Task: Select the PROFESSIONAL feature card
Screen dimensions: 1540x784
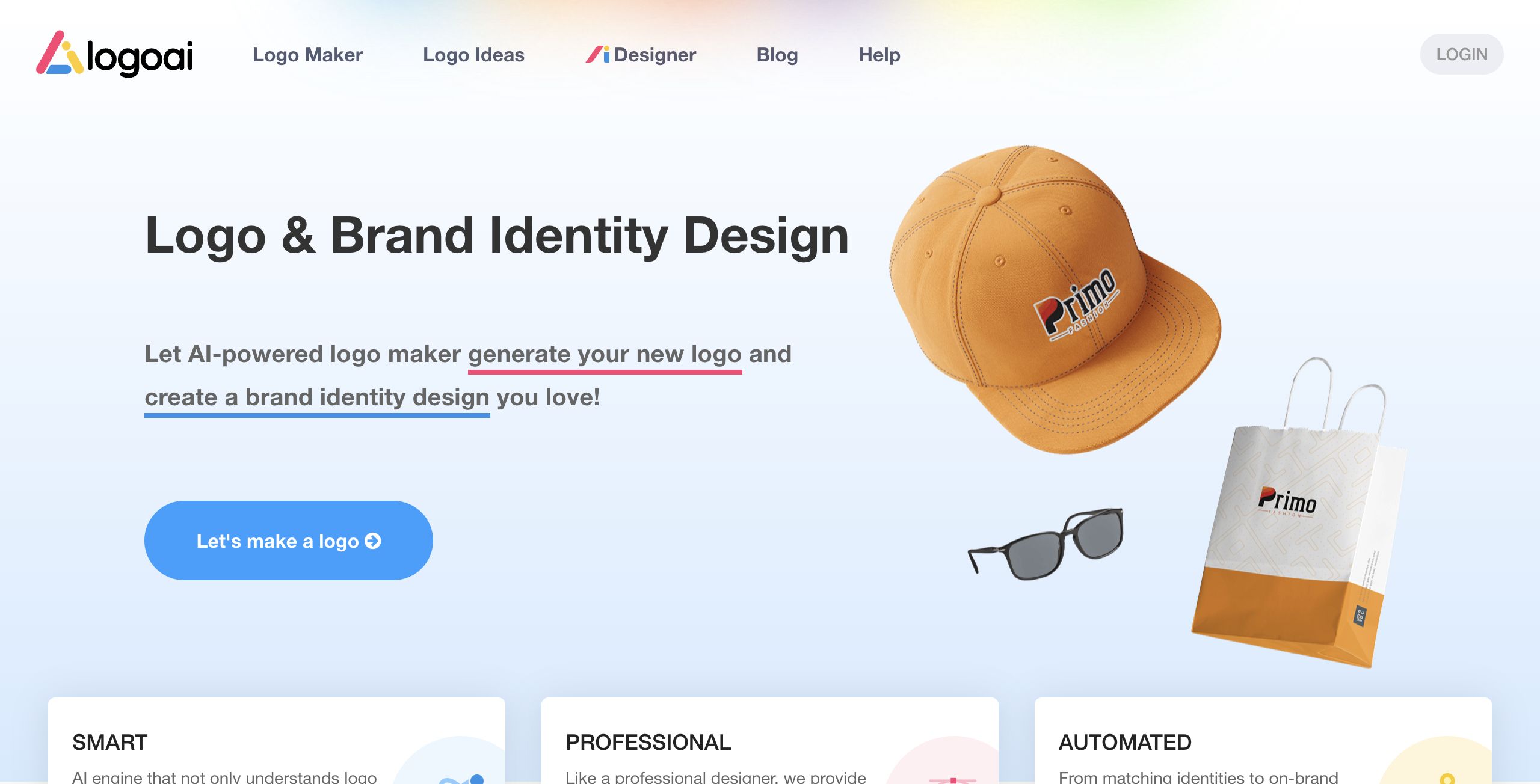Action: click(770, 741)
